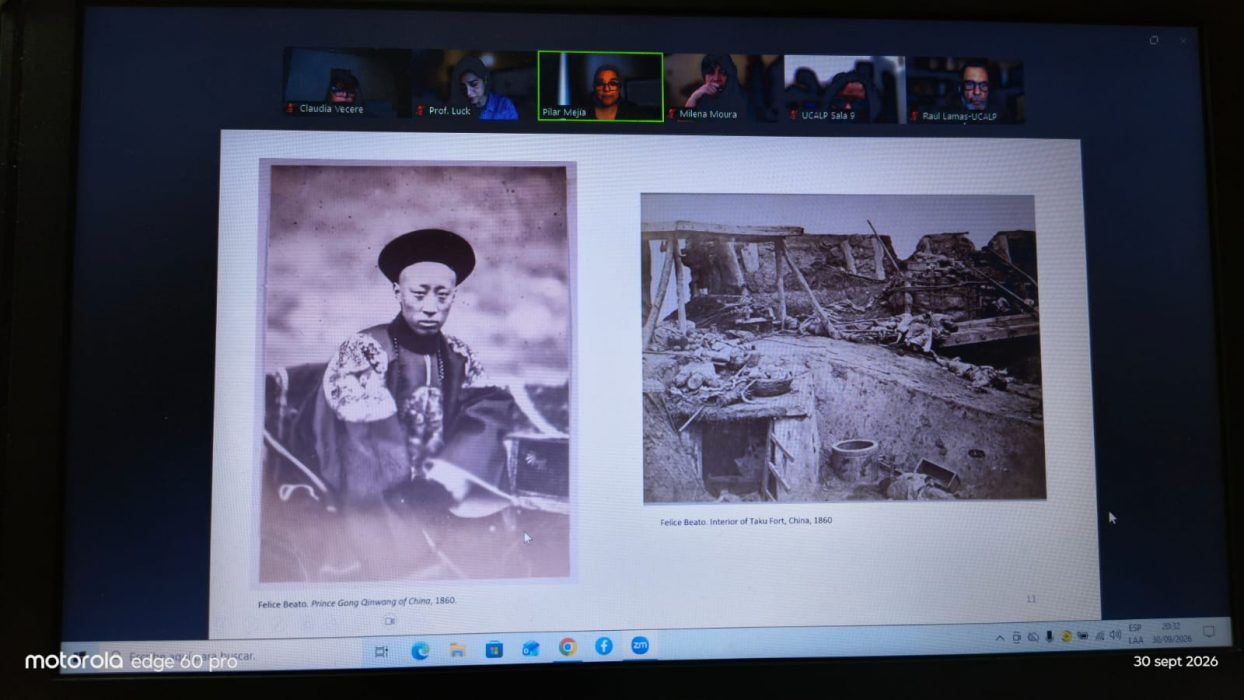The width and height of the screenshot is (1244, 700).
Task: Open the taskbar clock and calendar
Action: pos(1171,633)
